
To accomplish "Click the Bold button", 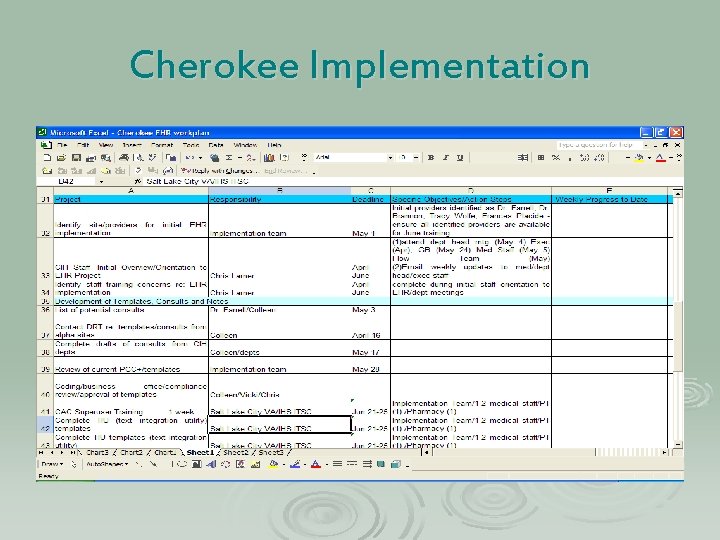I will 431,158.
